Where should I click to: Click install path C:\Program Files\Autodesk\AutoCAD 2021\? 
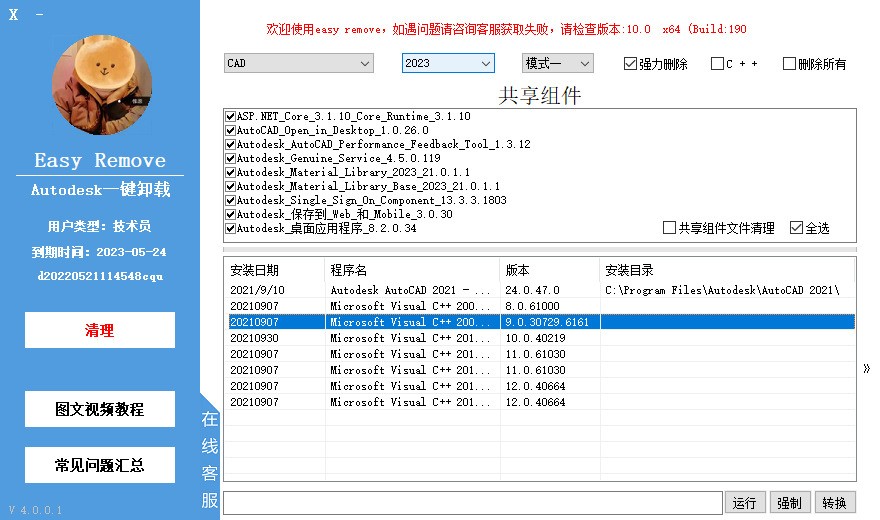pyautogui.click(x=722, y=290)
